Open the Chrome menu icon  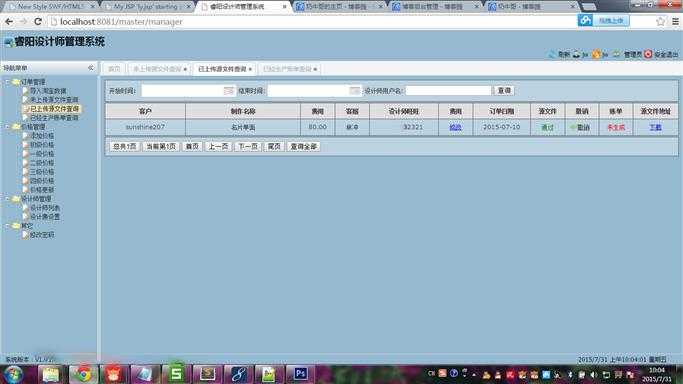[675, 21]
